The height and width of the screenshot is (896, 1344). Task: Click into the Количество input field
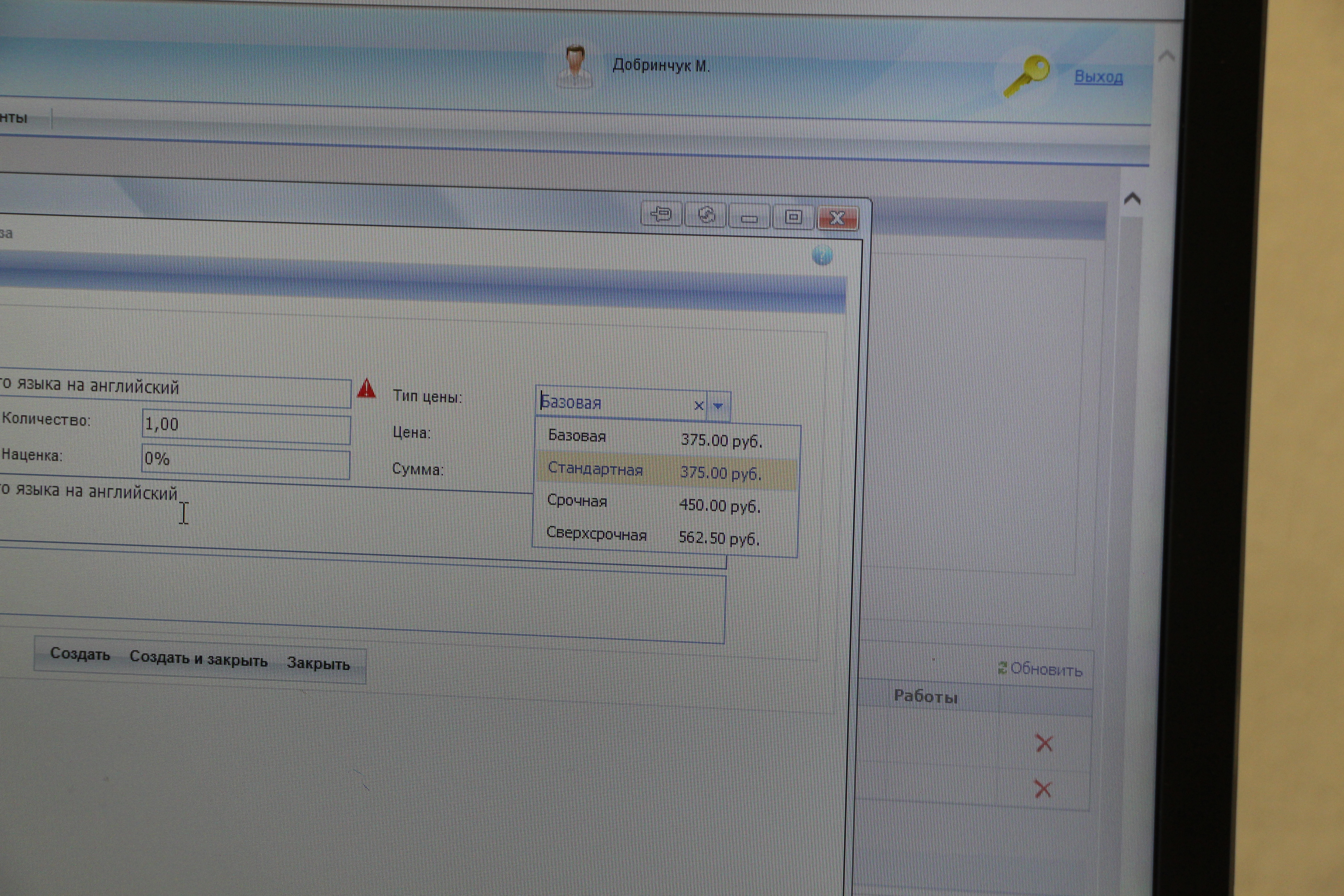(246, 426)
